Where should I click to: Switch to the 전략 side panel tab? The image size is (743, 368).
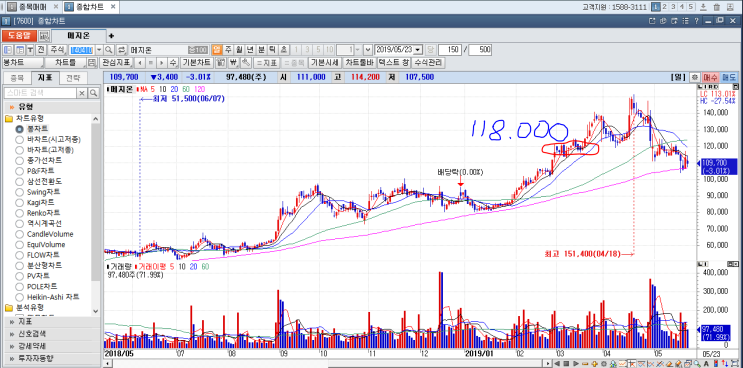(x=73, y=78)
